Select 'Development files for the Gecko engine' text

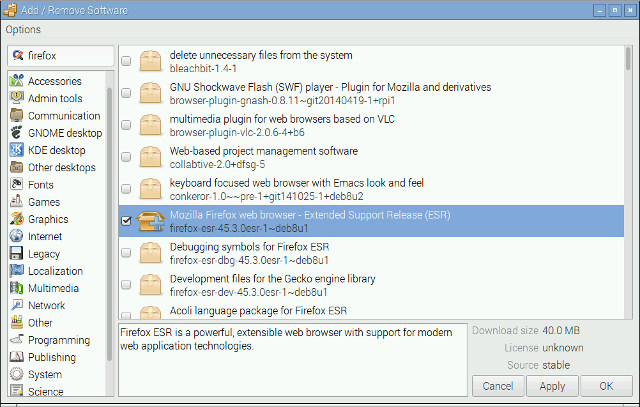pos(273,279)
